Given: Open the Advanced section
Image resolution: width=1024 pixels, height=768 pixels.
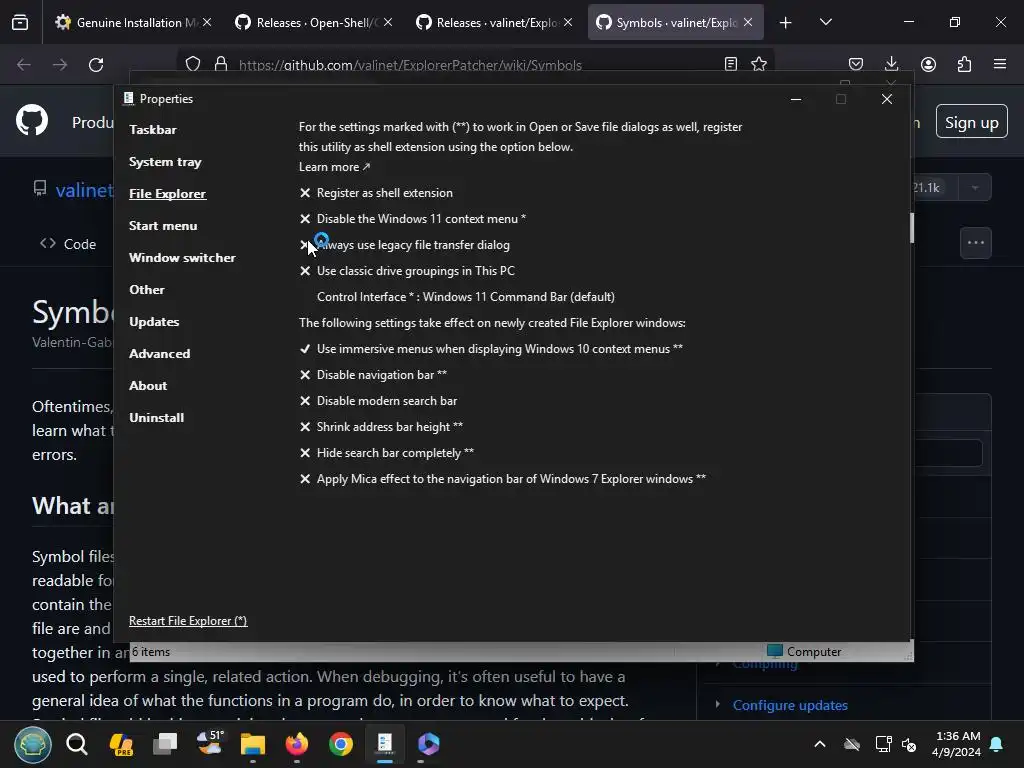Looking at the screenshot, I should 159,353.
